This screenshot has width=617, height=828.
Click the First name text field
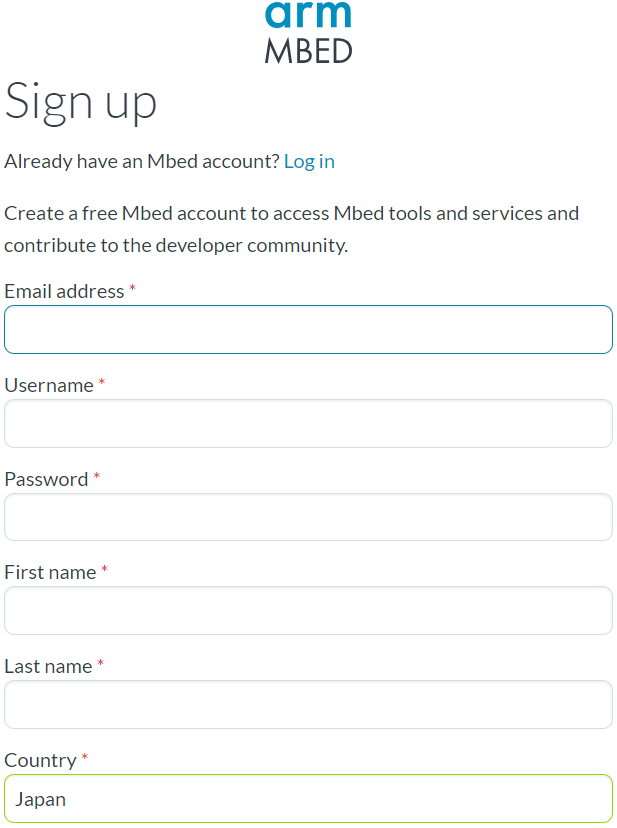click(x=308, y=610)
